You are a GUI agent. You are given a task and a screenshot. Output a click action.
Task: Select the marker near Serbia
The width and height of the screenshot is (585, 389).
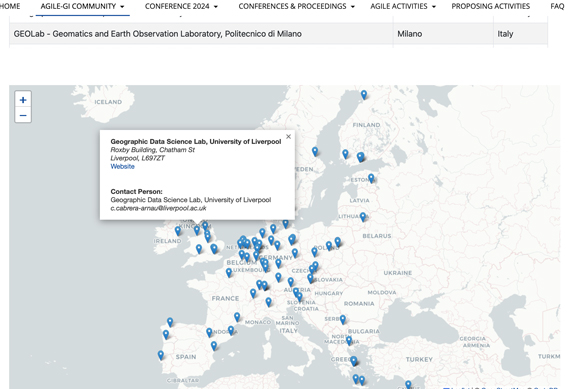(x=342, y=319)
